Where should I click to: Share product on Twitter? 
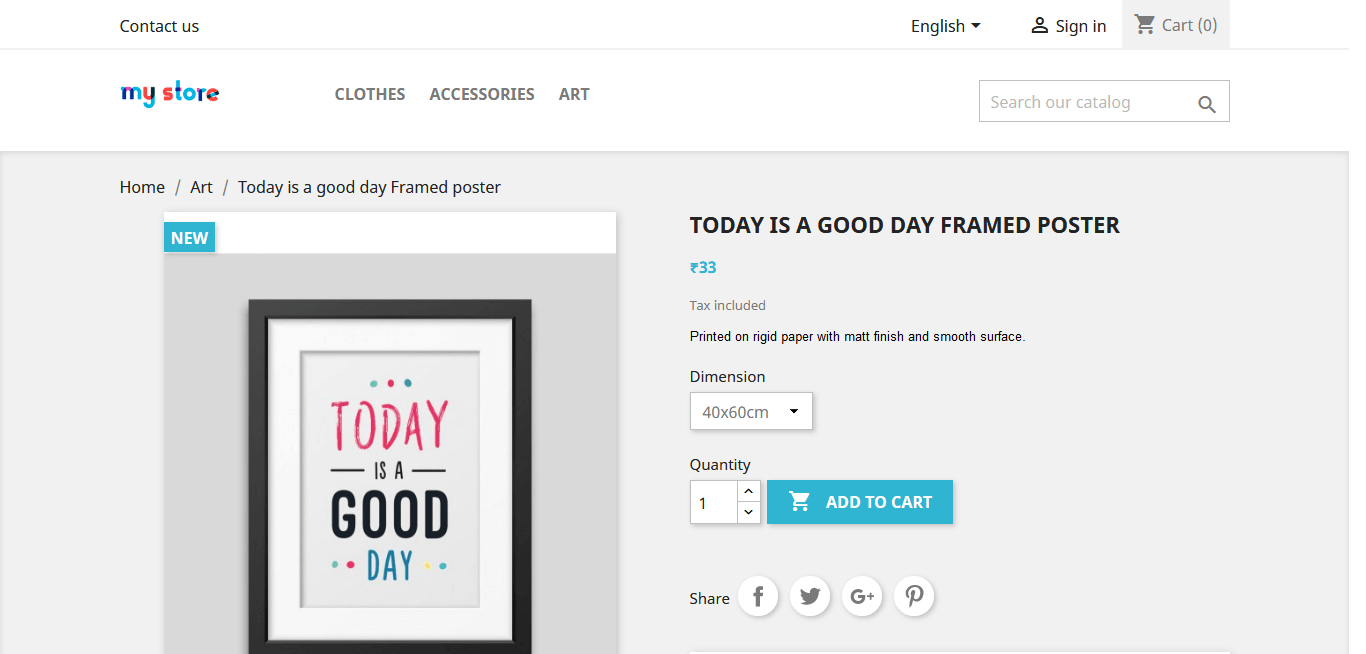pyautogui.click(x=810, y=597)
